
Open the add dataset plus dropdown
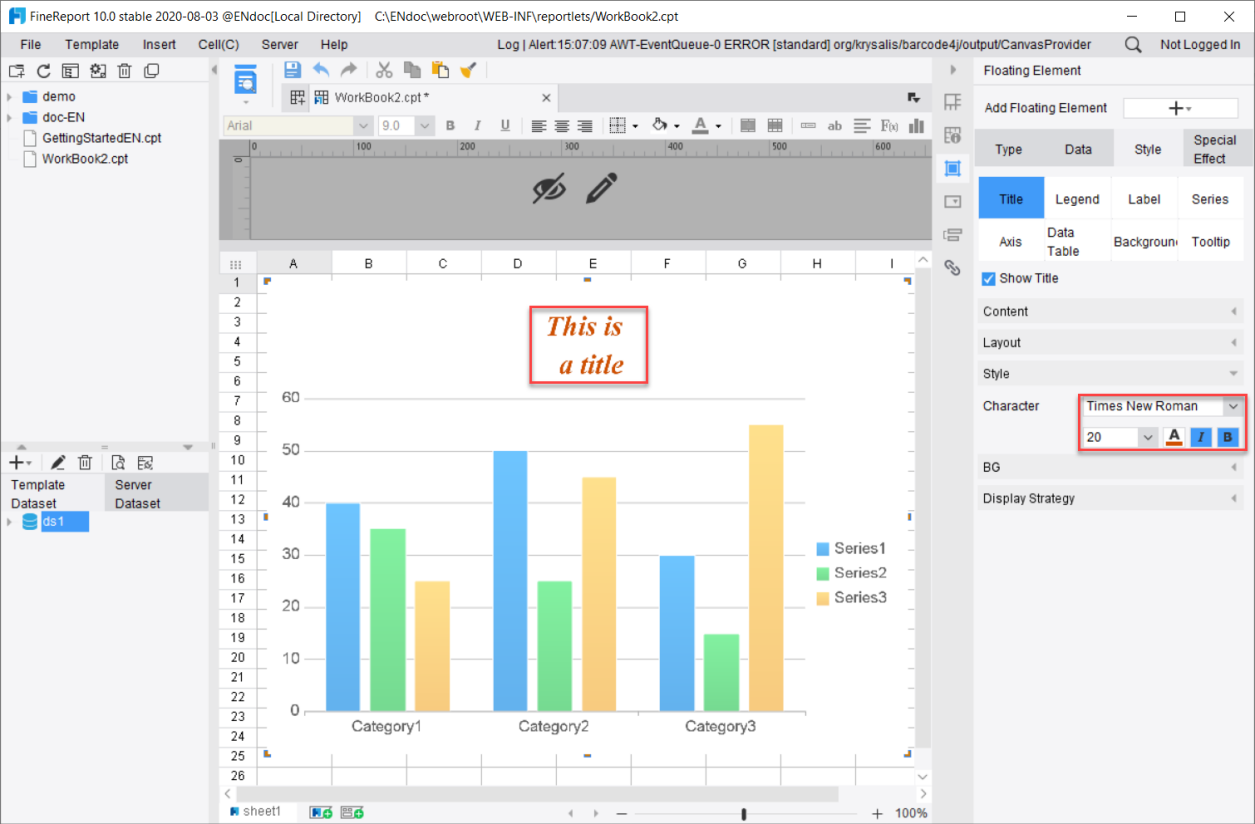(x=20, y=462)
